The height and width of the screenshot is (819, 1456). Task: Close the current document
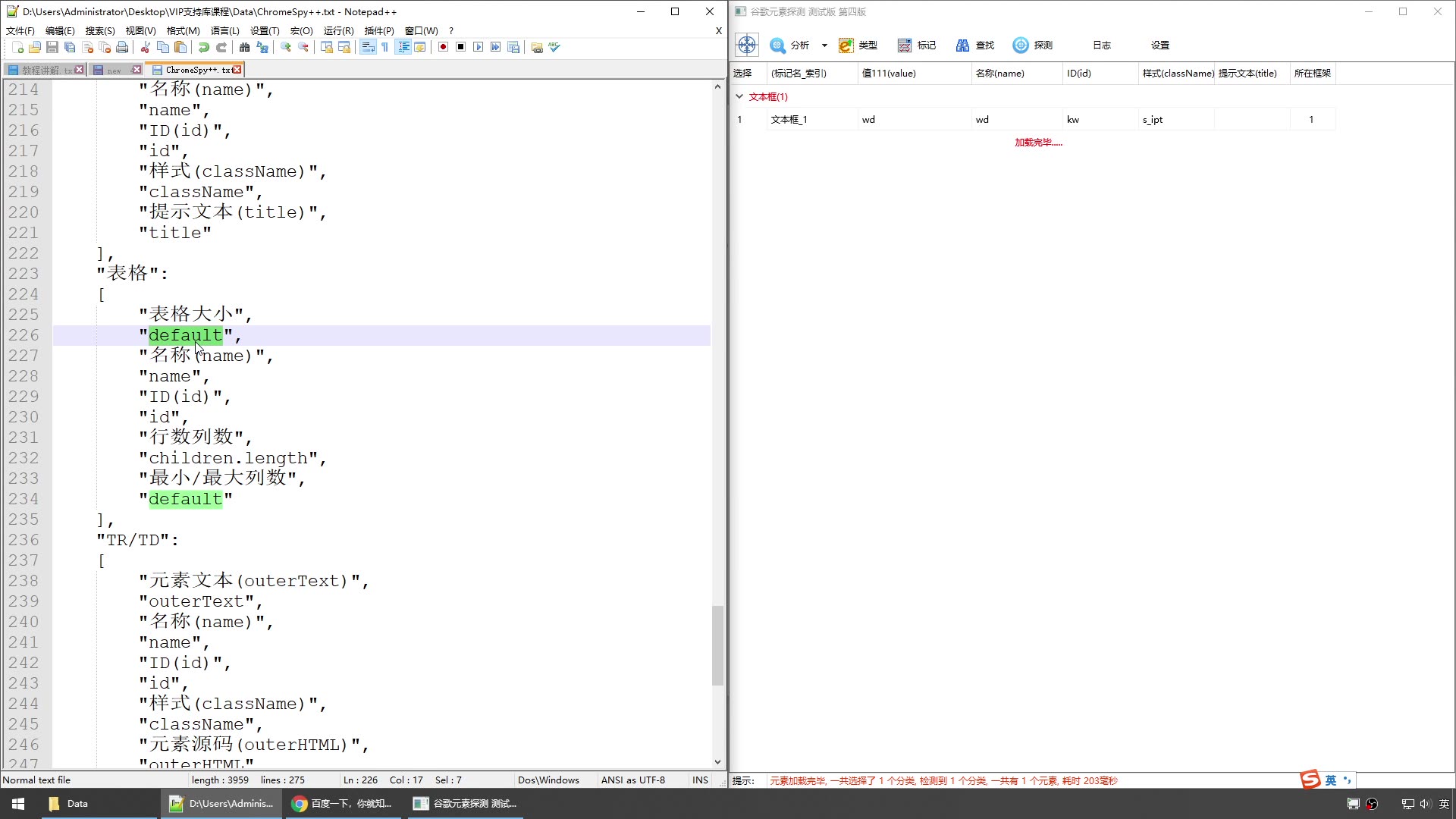point(87,47)
